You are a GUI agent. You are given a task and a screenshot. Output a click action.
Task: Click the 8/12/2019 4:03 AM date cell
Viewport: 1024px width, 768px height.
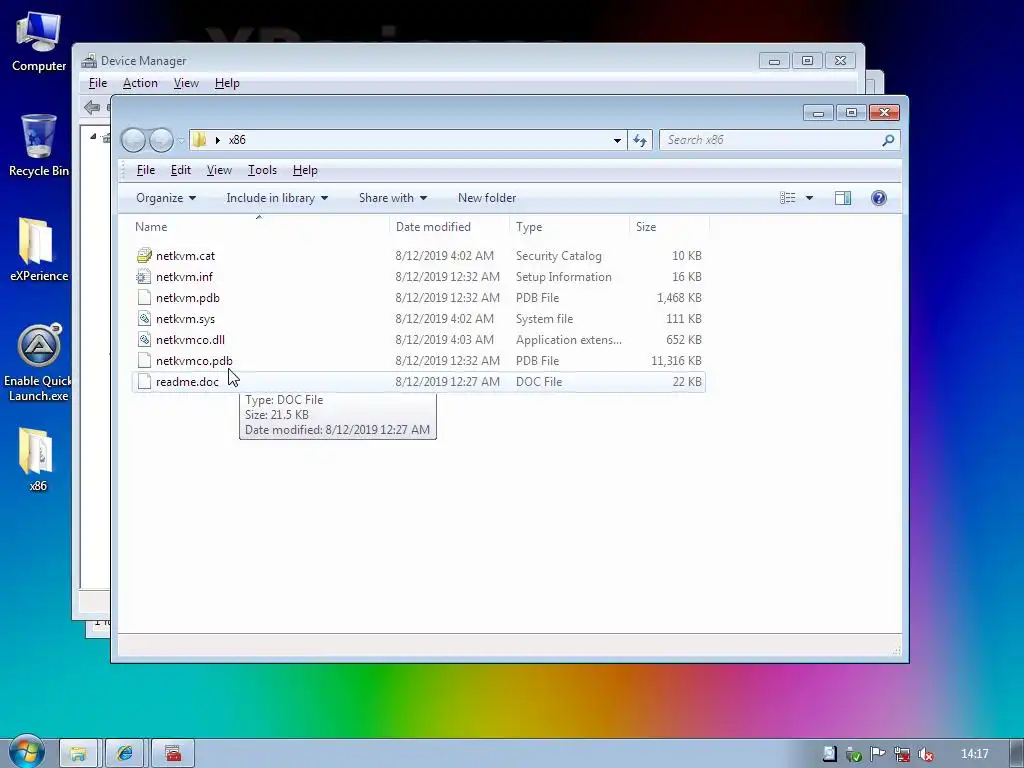click(x=444, y=340)
